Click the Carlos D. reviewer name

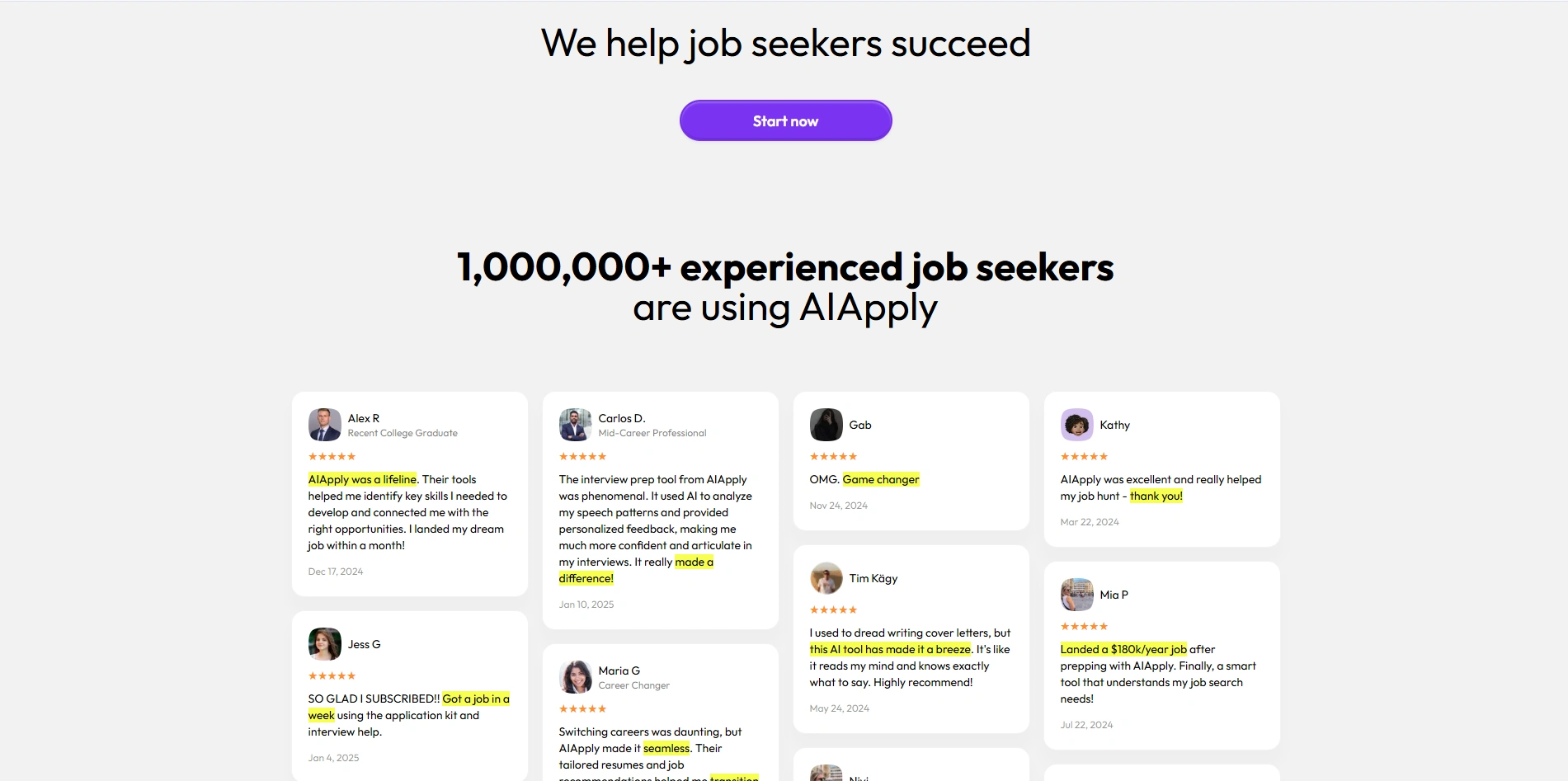click(x=621, y=418)
